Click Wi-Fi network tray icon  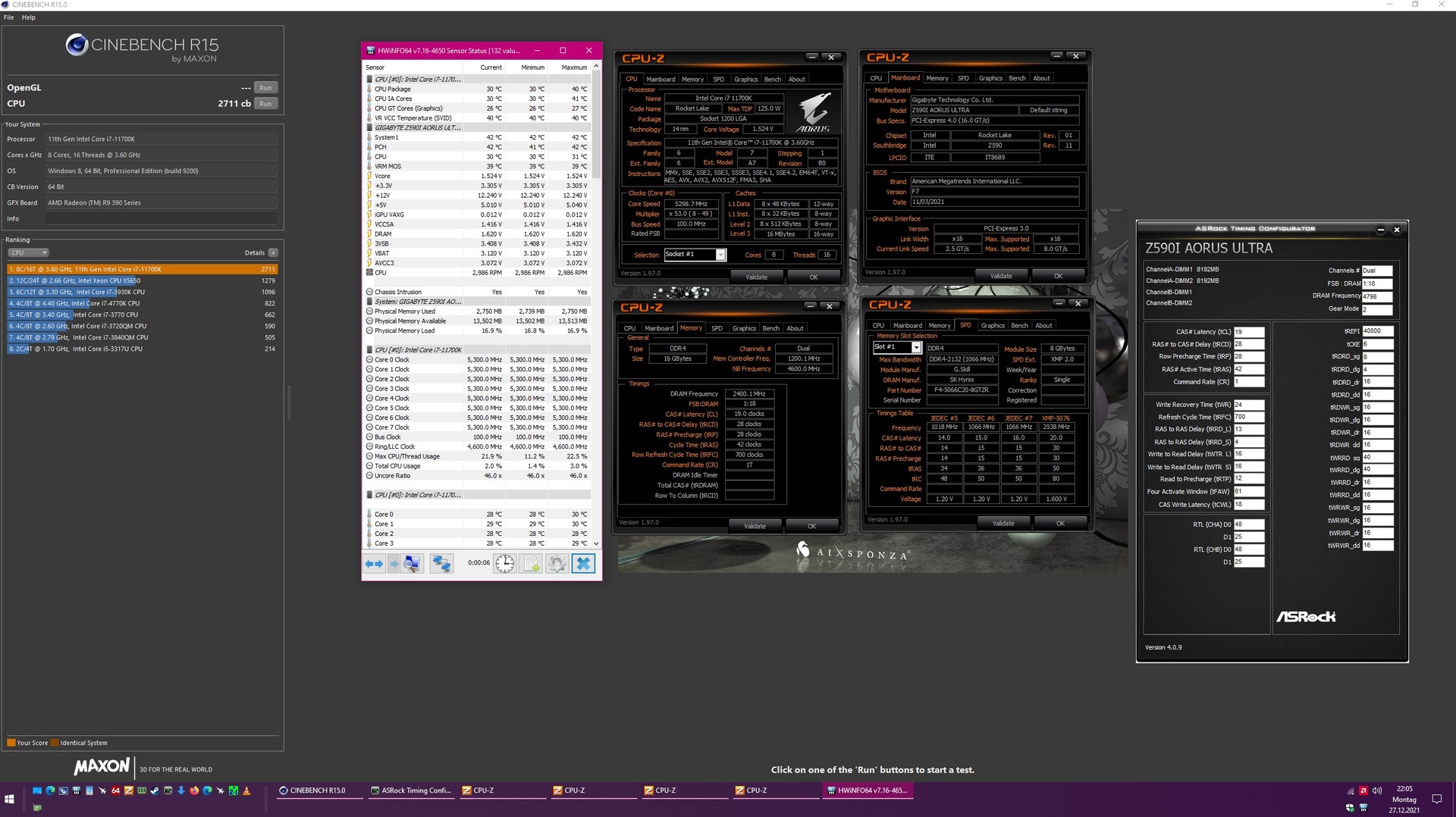click(x=1351, y=791)
